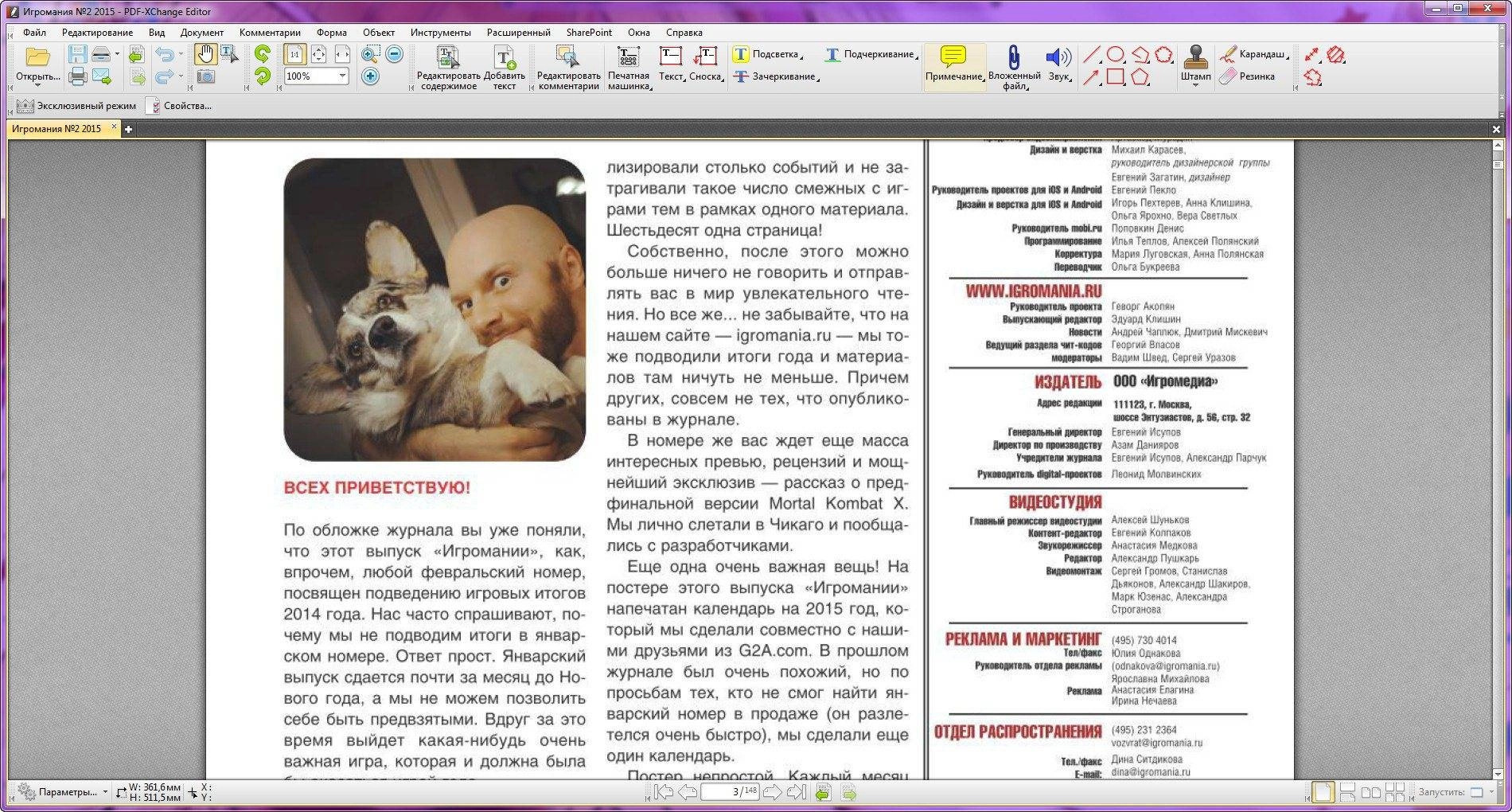The width and height of the screenshot is (1512, 812).
Task: Select the Hand tool
Action: click(x=205, y=54)
